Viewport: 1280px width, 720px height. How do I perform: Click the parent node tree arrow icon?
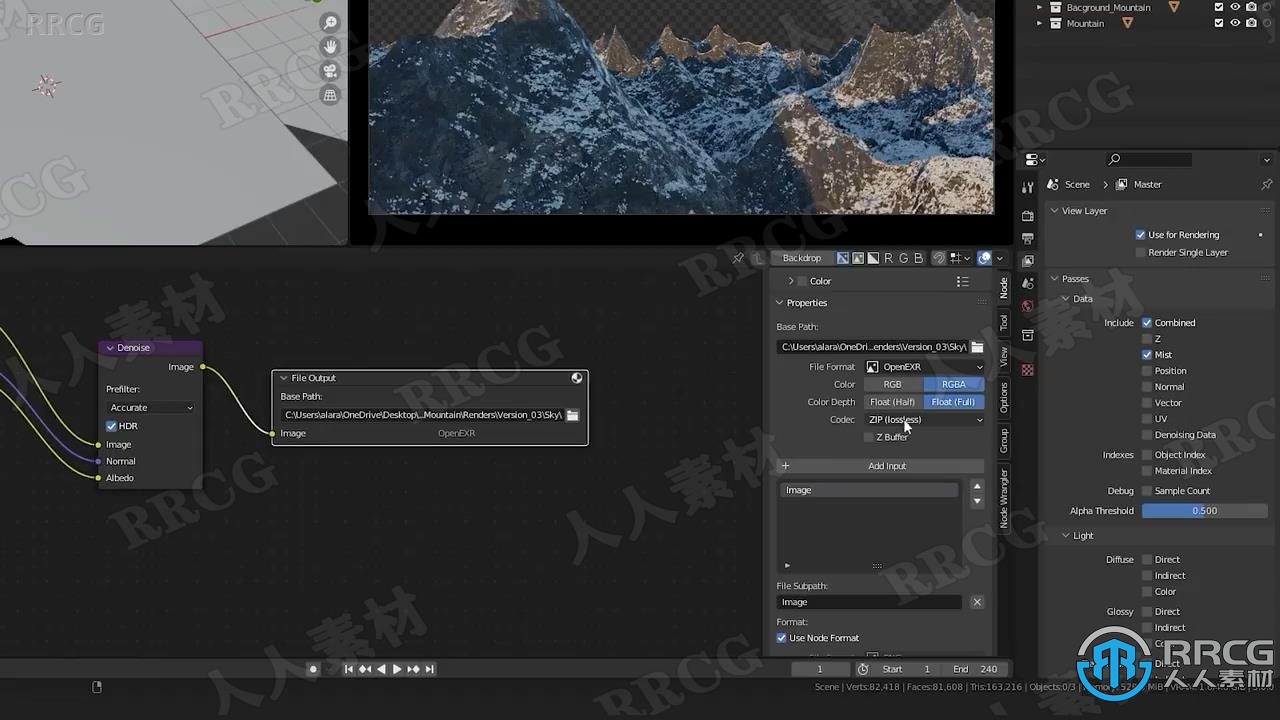(757, 258)
